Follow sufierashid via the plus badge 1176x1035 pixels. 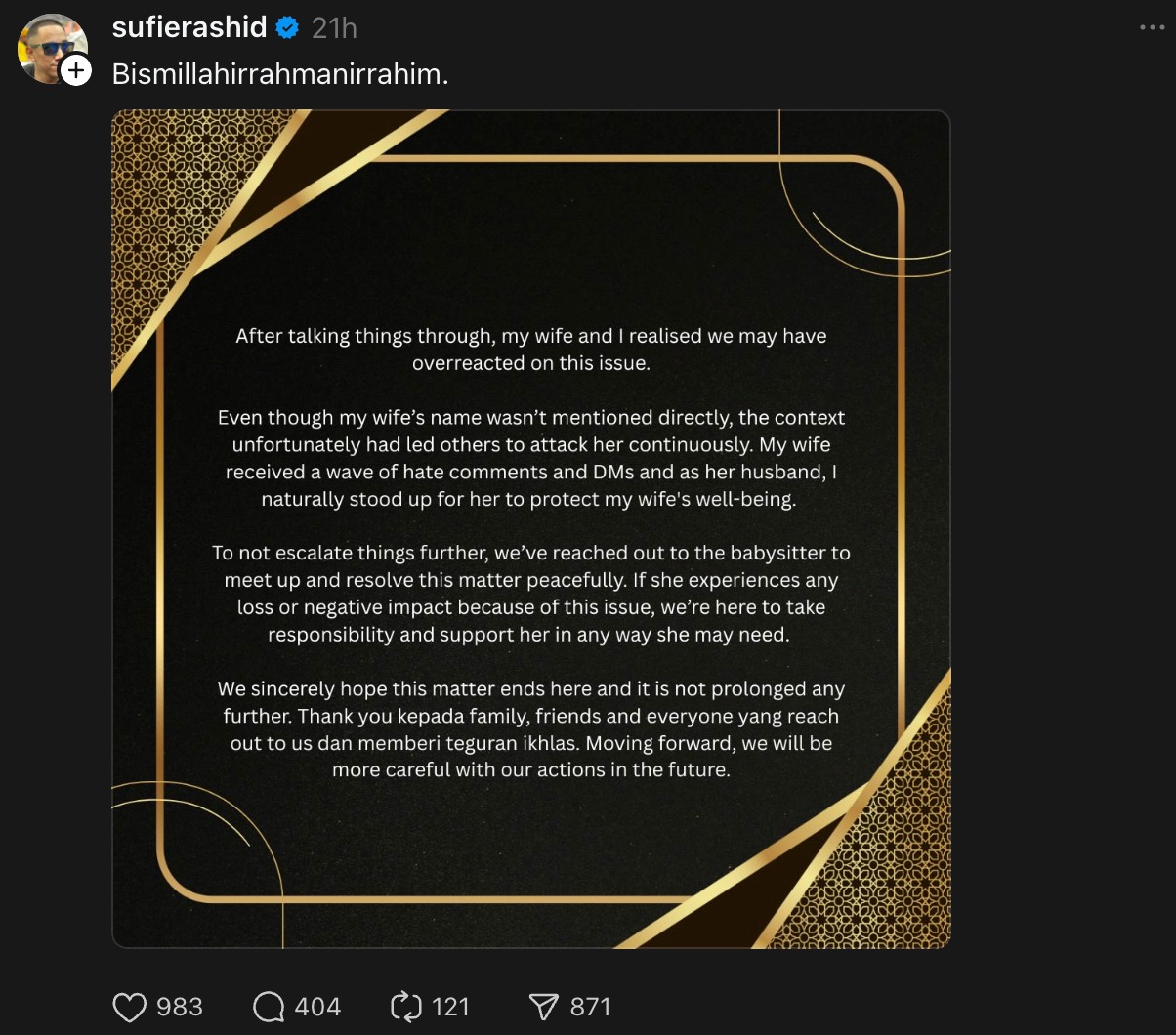coord(73,70)
